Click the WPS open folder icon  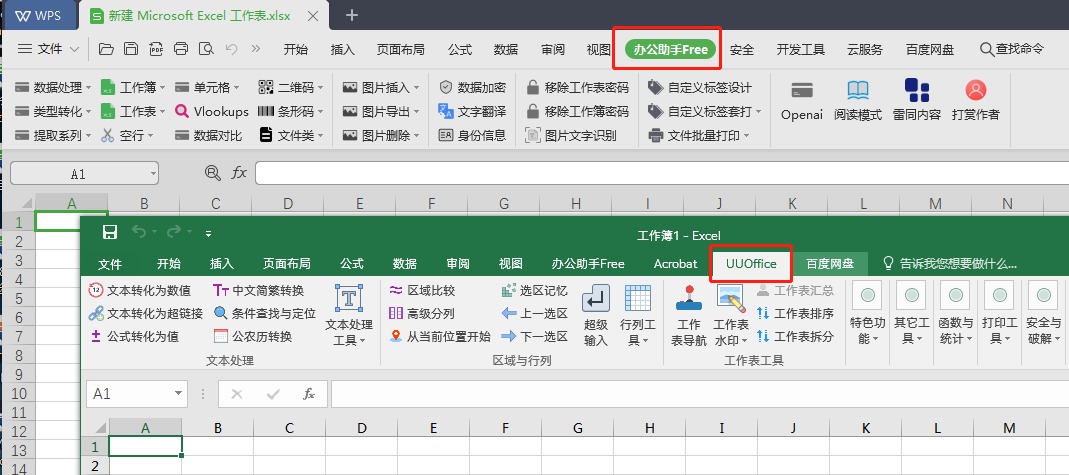[106, 48]
